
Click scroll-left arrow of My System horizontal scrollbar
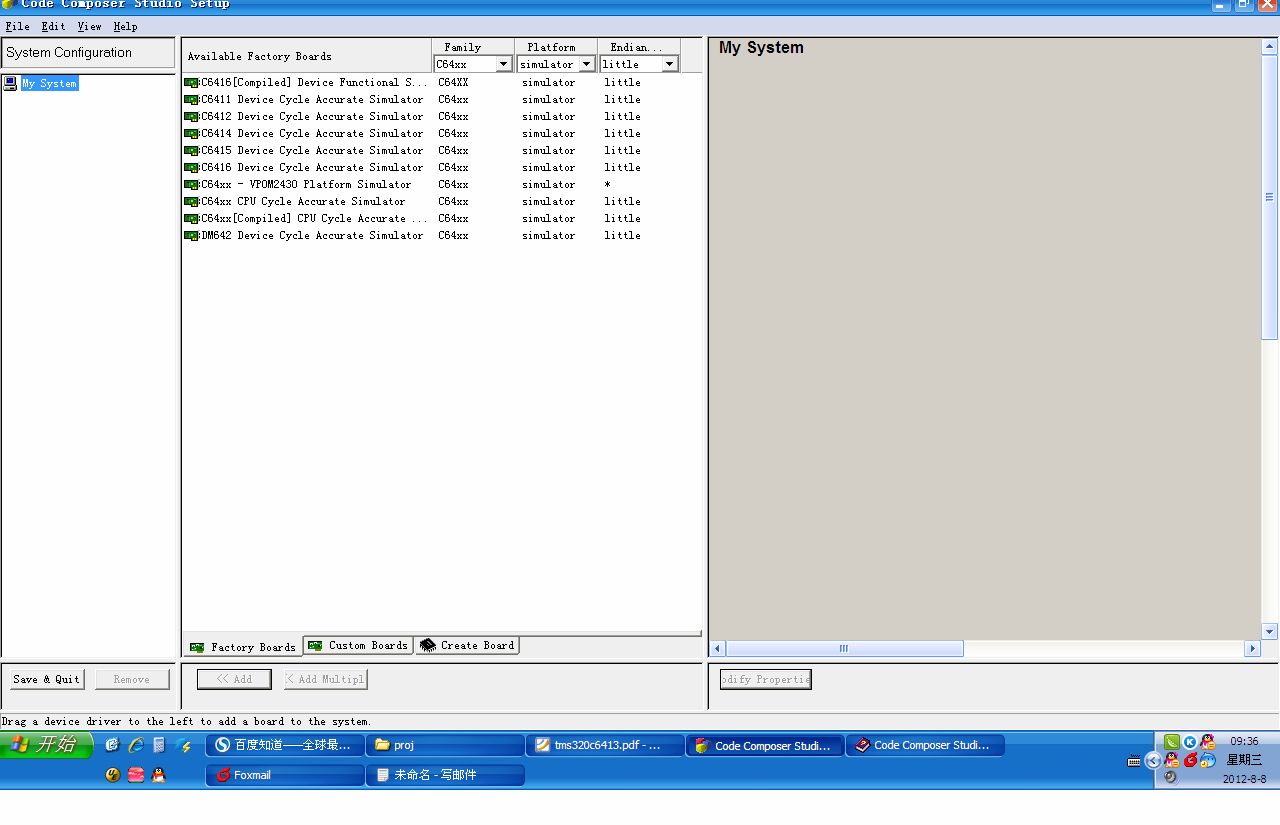tap(718, 648)
